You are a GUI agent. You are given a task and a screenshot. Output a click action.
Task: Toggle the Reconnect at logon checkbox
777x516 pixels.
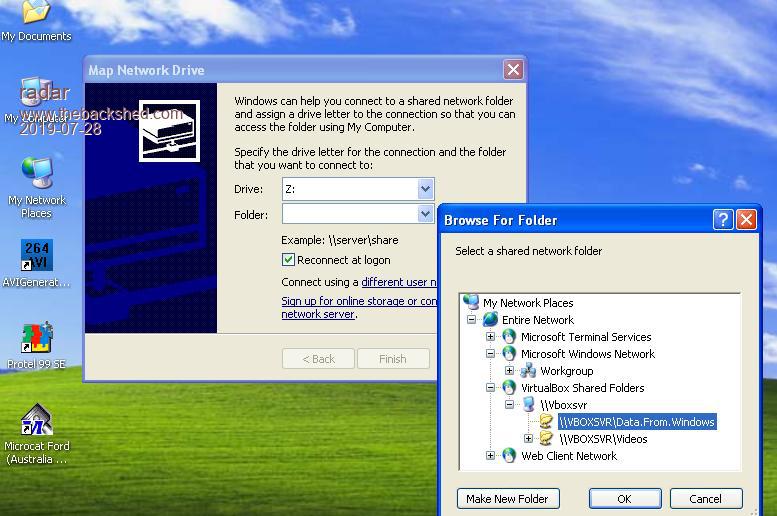click(289, 260)
